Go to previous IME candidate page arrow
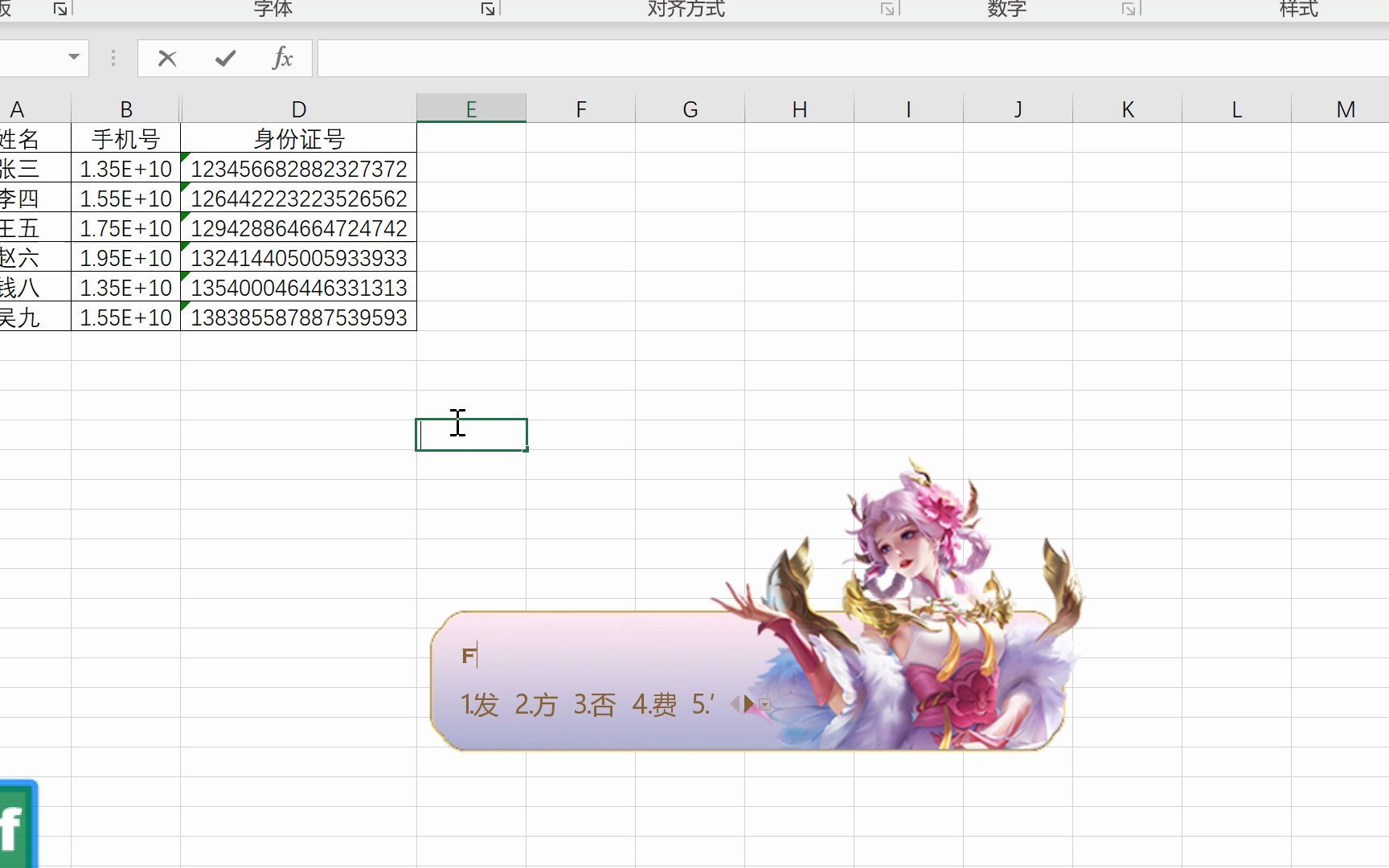This screenshot has width=1389, height=868. point(735,705)
